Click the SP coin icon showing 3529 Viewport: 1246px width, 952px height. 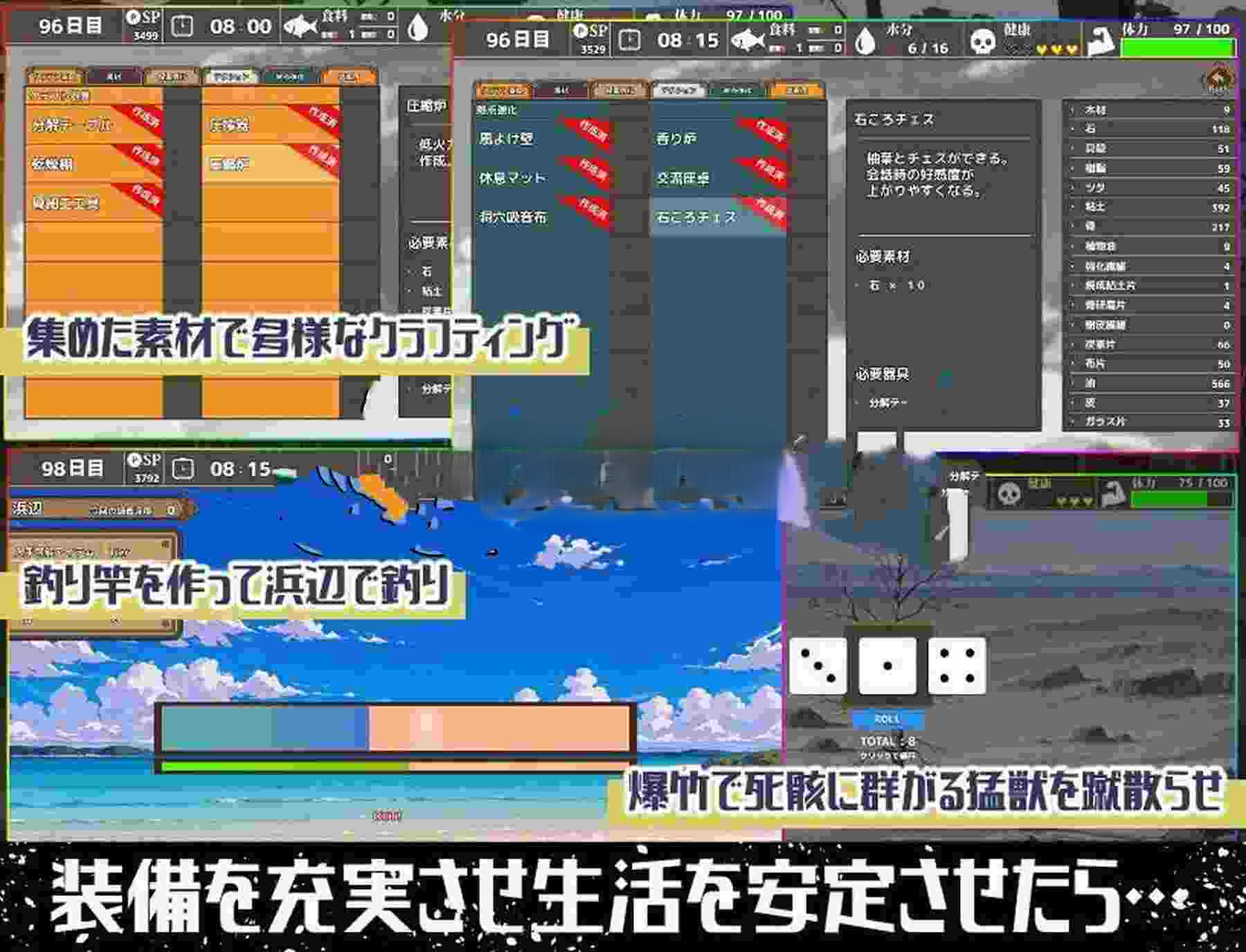(x=580, y=32)
